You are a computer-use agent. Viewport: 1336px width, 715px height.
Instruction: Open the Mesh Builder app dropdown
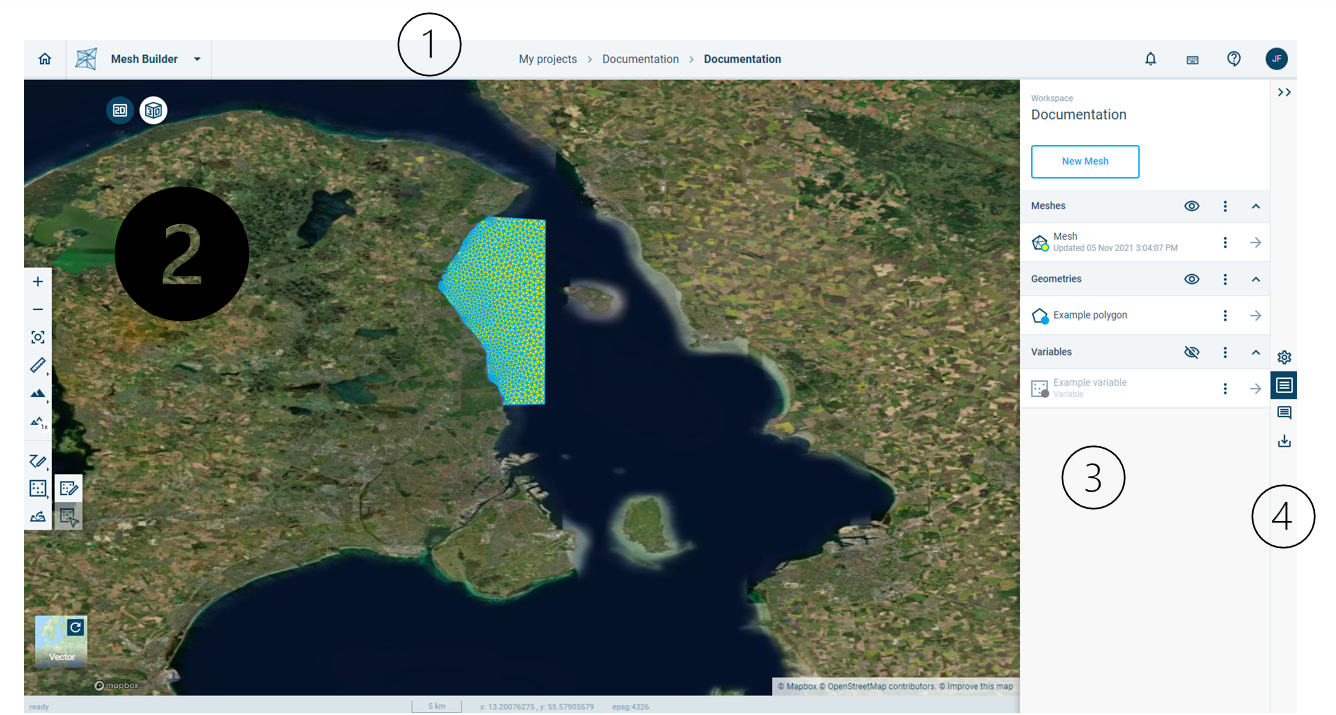coord(197,59)
